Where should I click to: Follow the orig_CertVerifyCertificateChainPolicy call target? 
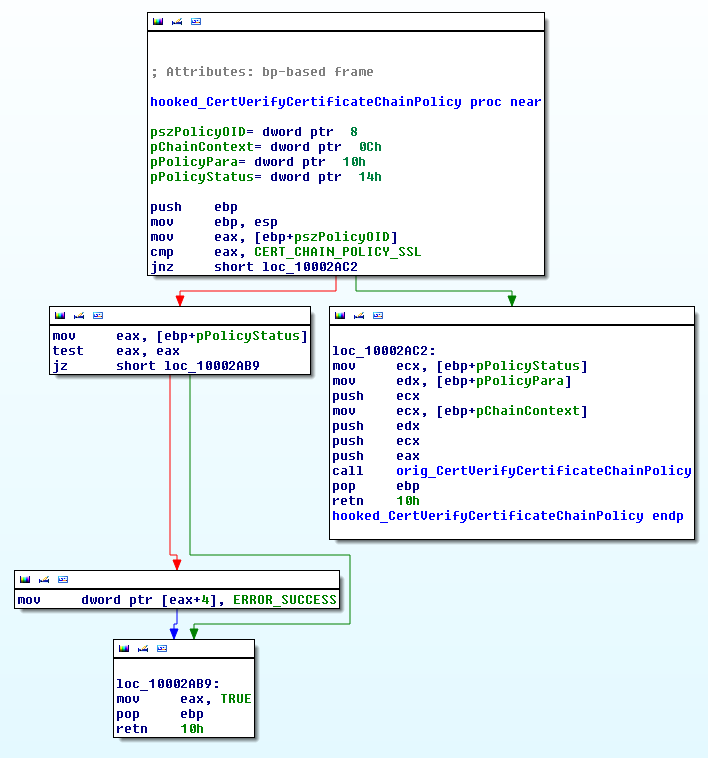click(544, 471)
